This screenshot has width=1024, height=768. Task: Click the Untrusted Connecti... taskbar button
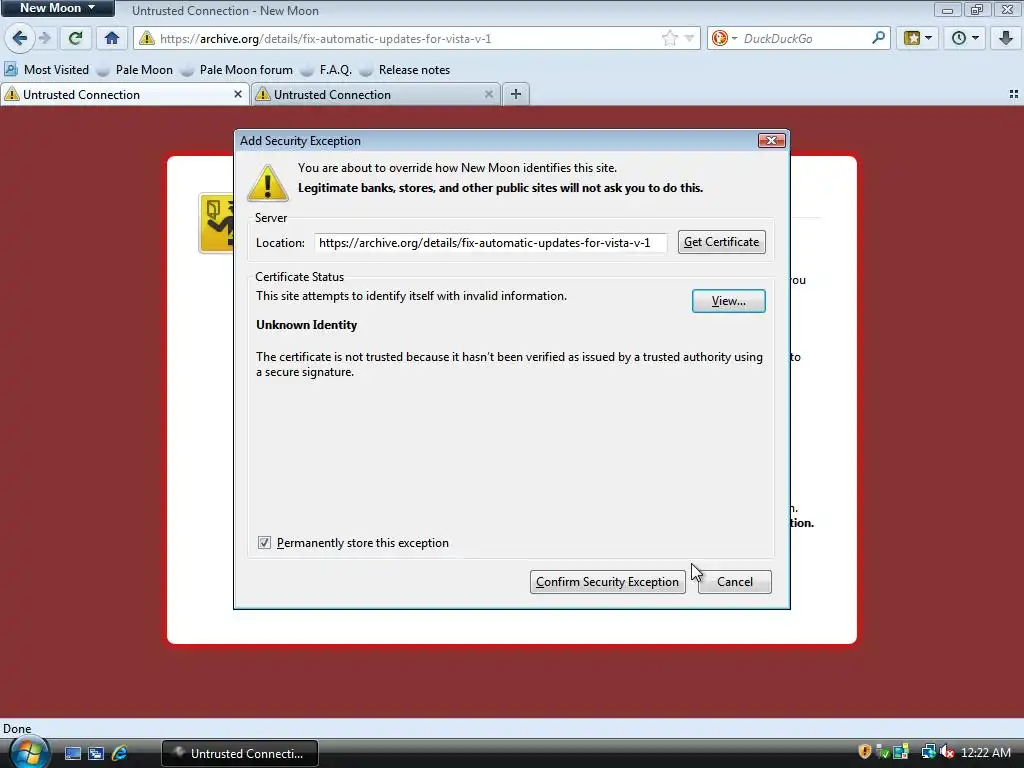[240, 754]
